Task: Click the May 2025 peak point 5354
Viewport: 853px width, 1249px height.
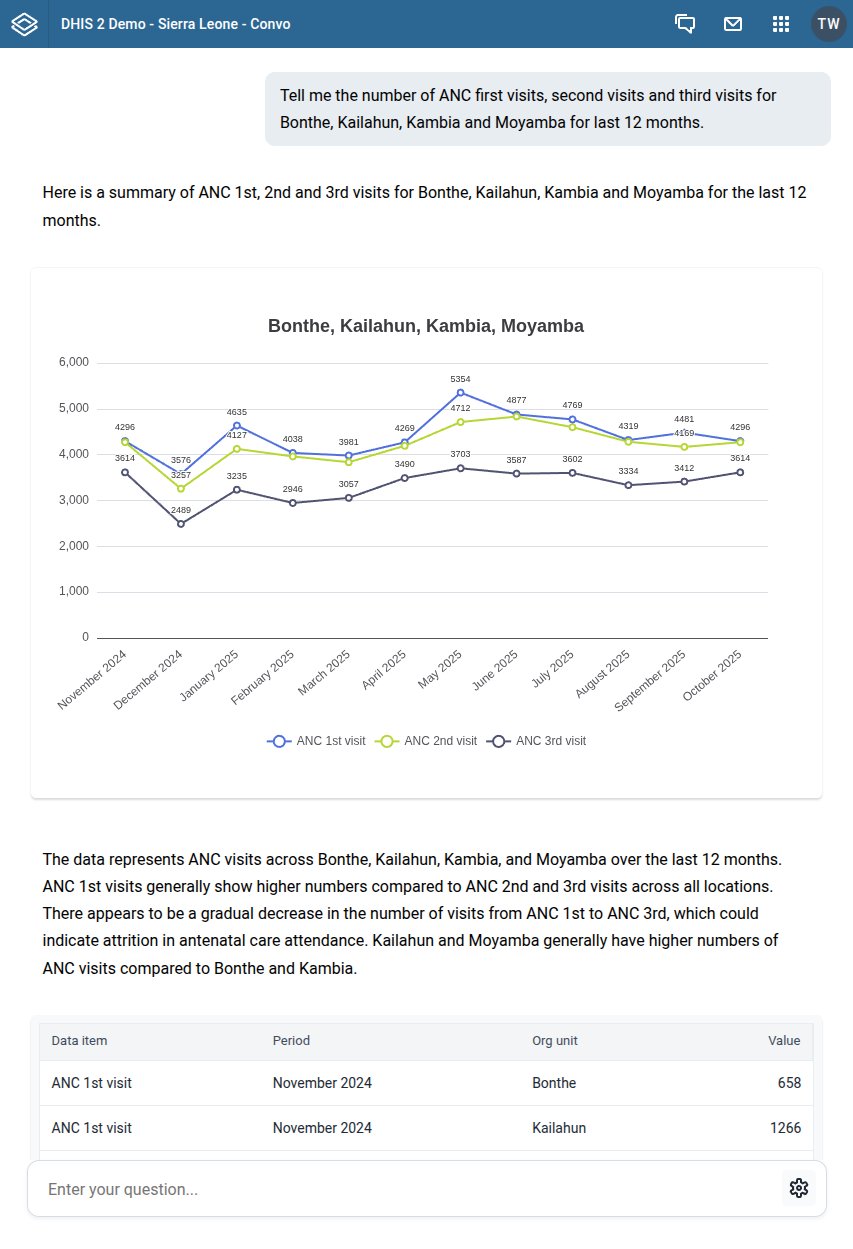Action: point(460,393)
